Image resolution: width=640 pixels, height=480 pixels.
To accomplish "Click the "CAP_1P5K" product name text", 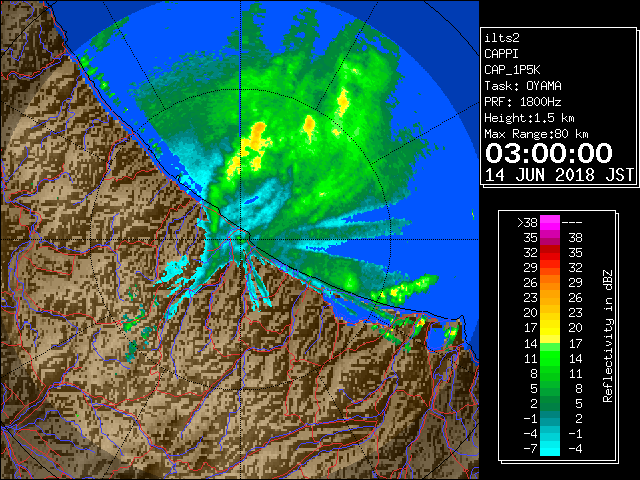I will point(512,70).
